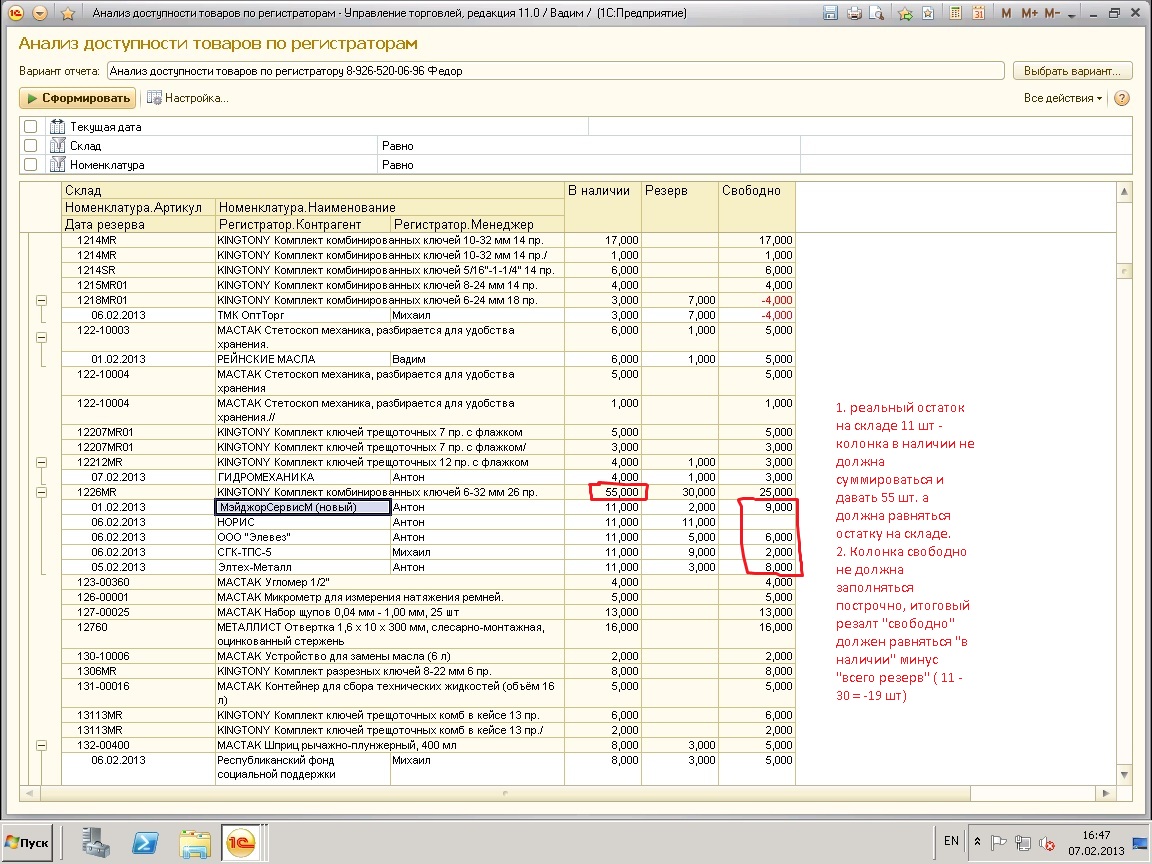Open the Пуск start menu
The width and height of the screenshot is (1152, 864).
[28, 842]
